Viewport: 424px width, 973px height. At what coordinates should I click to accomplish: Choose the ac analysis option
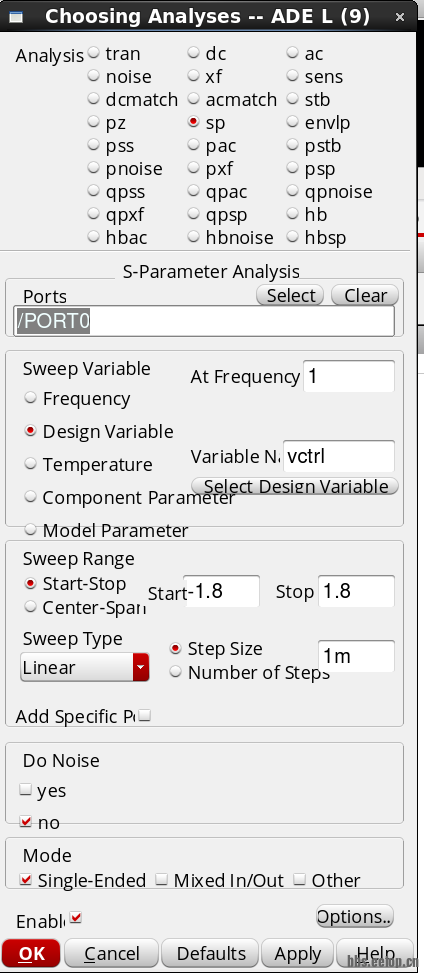pyautogui.click(x=293, y=53)
